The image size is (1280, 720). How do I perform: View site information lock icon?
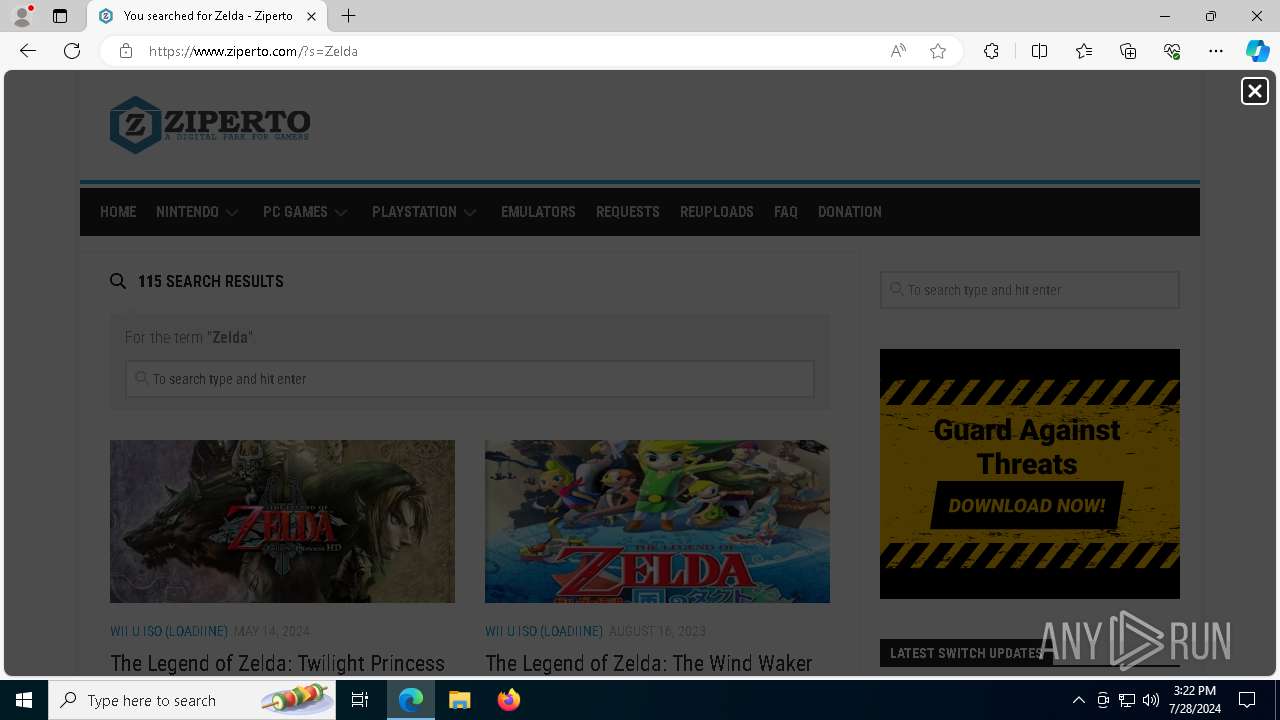[x=126, y=51]
